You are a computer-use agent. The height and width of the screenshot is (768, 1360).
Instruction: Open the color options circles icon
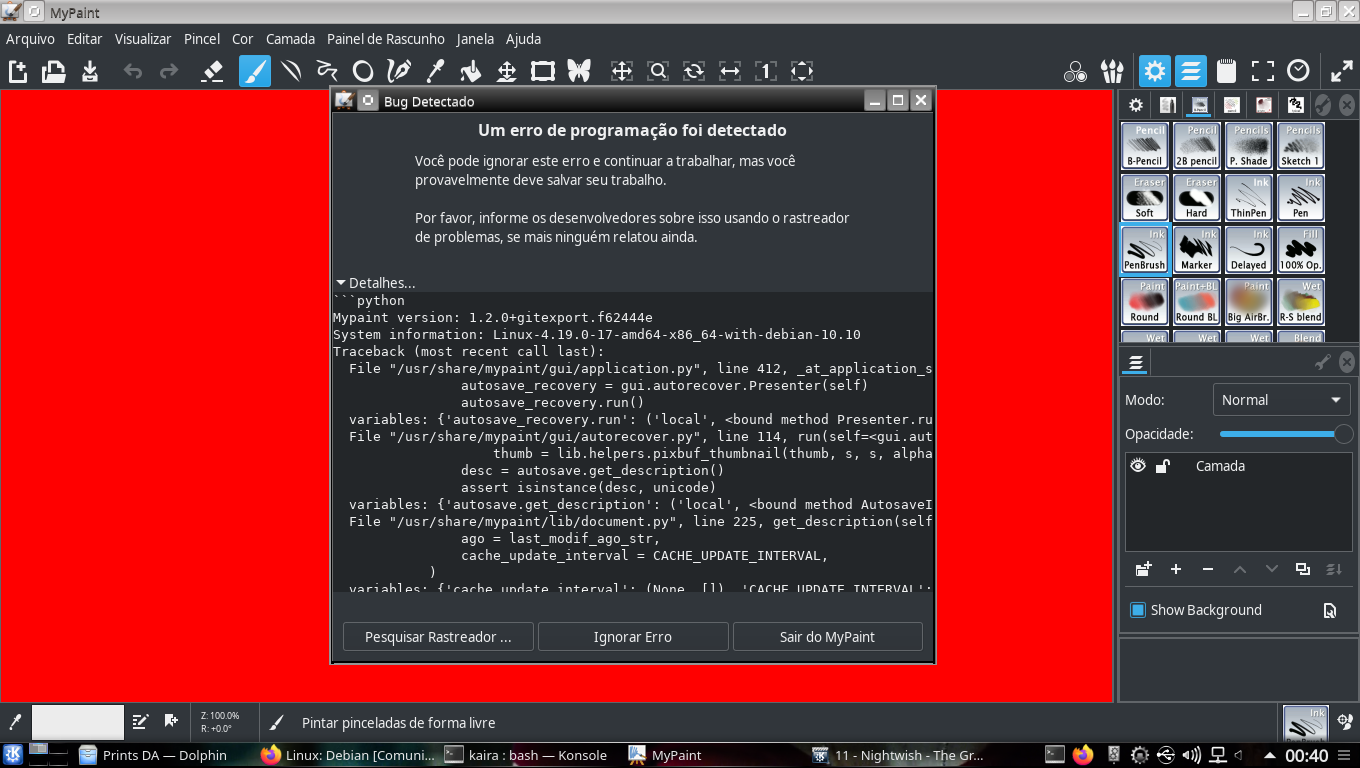point(1076,71)
